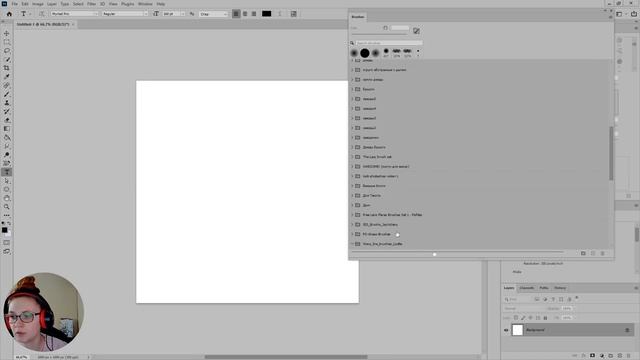The width and height of the screenshot is (640, 360).
Task: Select the Brush tool in toolbar
Action: coord(7,94)
